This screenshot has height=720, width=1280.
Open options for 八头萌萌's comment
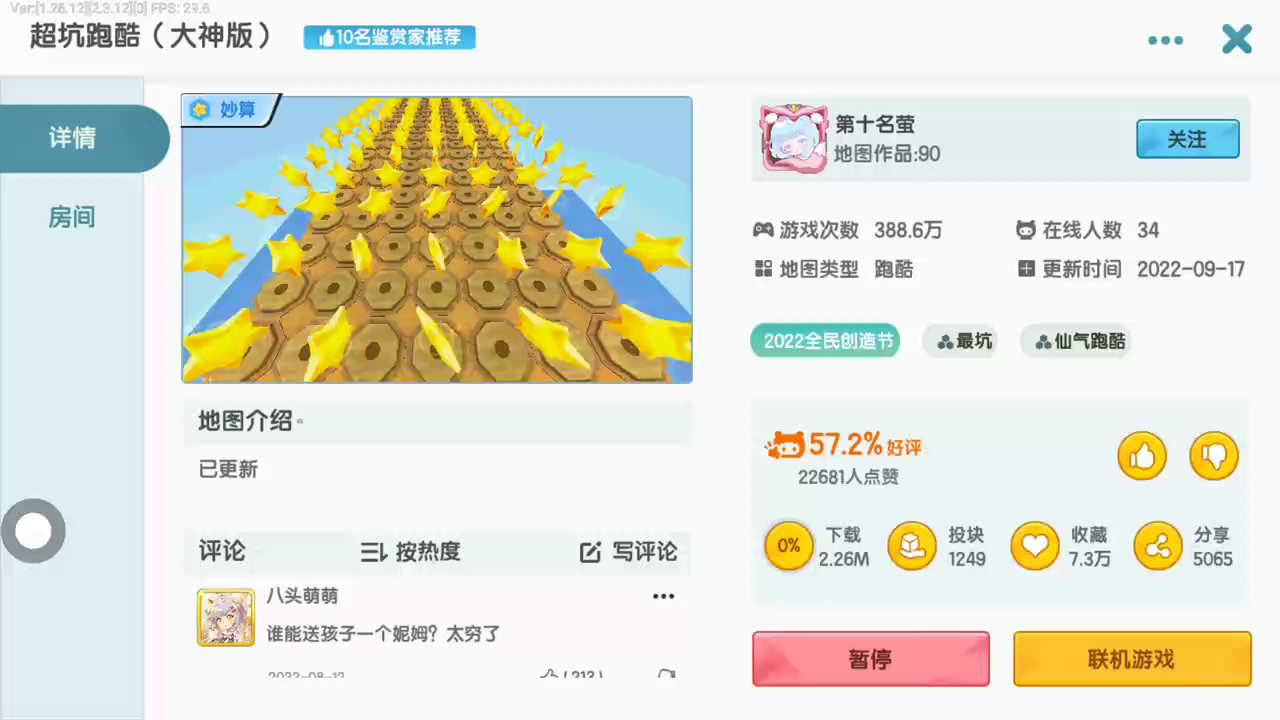(x=664, y=596)
